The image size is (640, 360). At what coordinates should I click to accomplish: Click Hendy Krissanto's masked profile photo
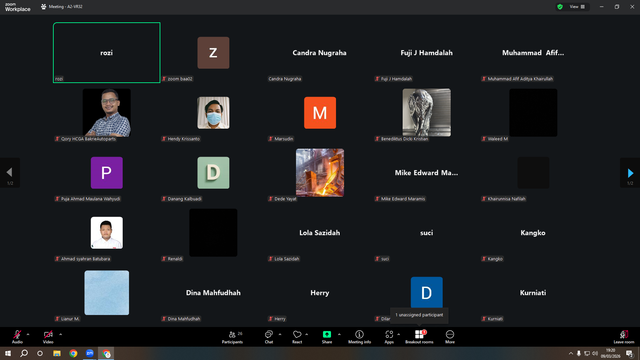[213, 113]
